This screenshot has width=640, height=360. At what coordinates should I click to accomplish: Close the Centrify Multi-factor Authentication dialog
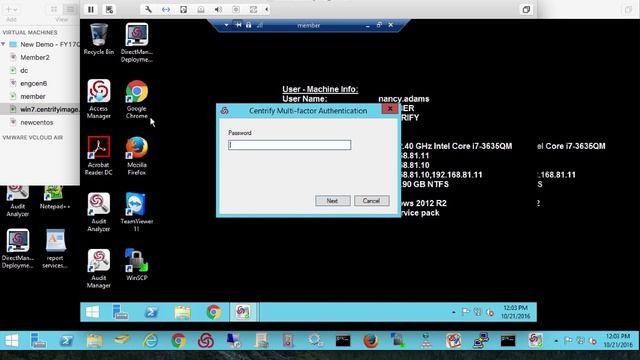coord(390,109)
